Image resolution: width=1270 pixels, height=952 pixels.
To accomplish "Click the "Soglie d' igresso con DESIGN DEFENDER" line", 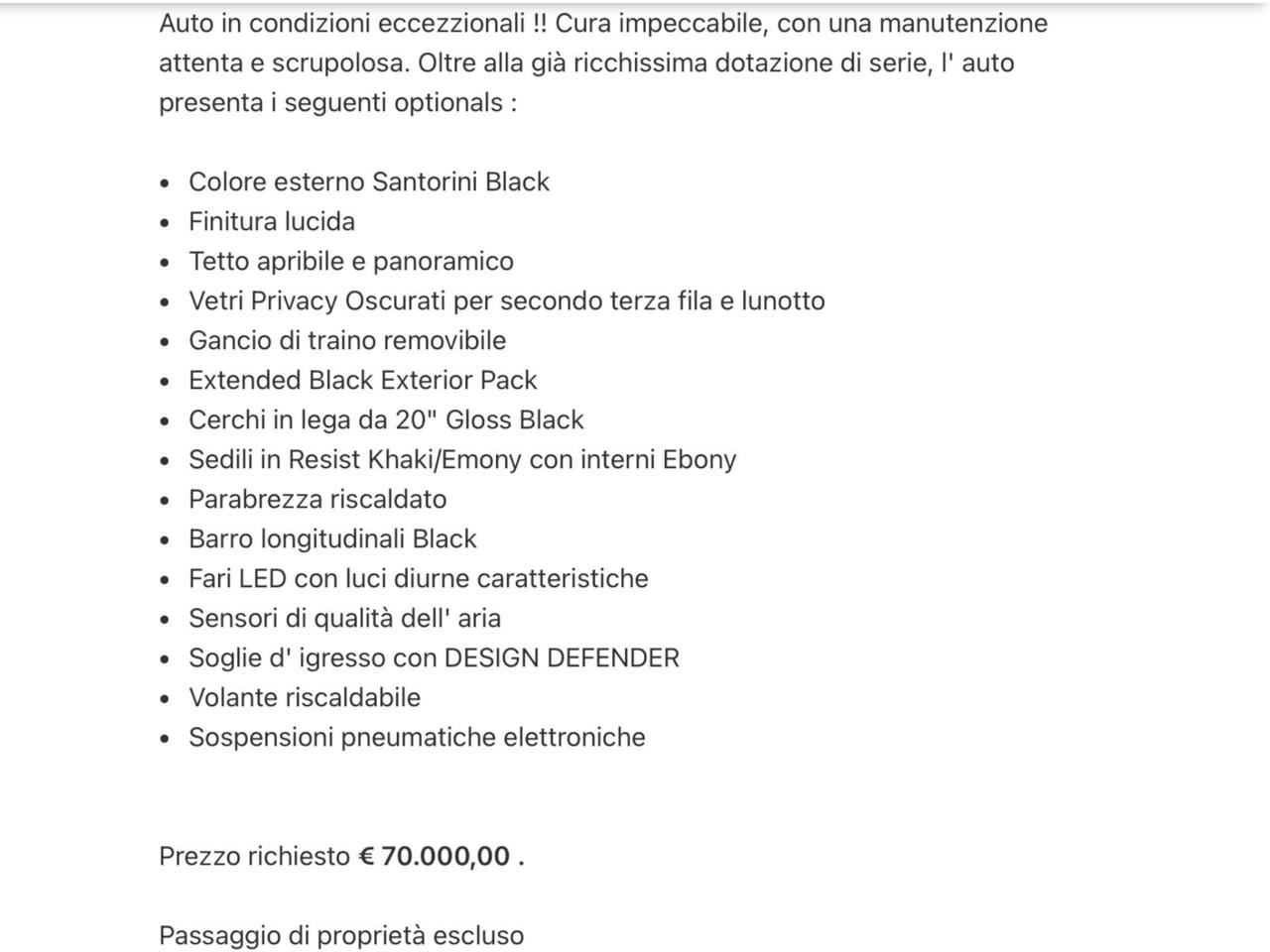I will click(434, 658).
